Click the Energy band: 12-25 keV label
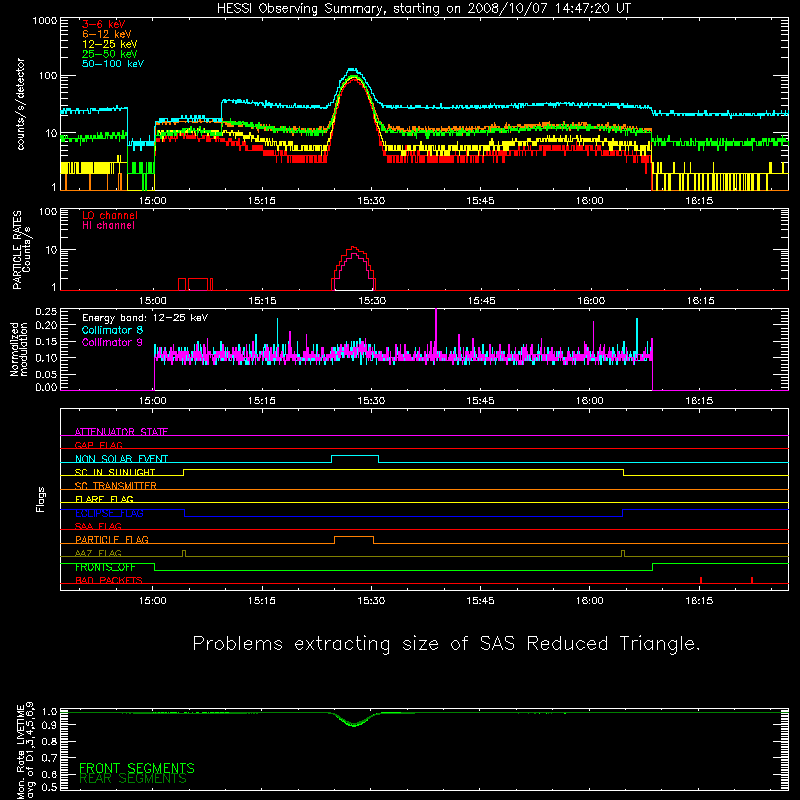 (145, 318)
